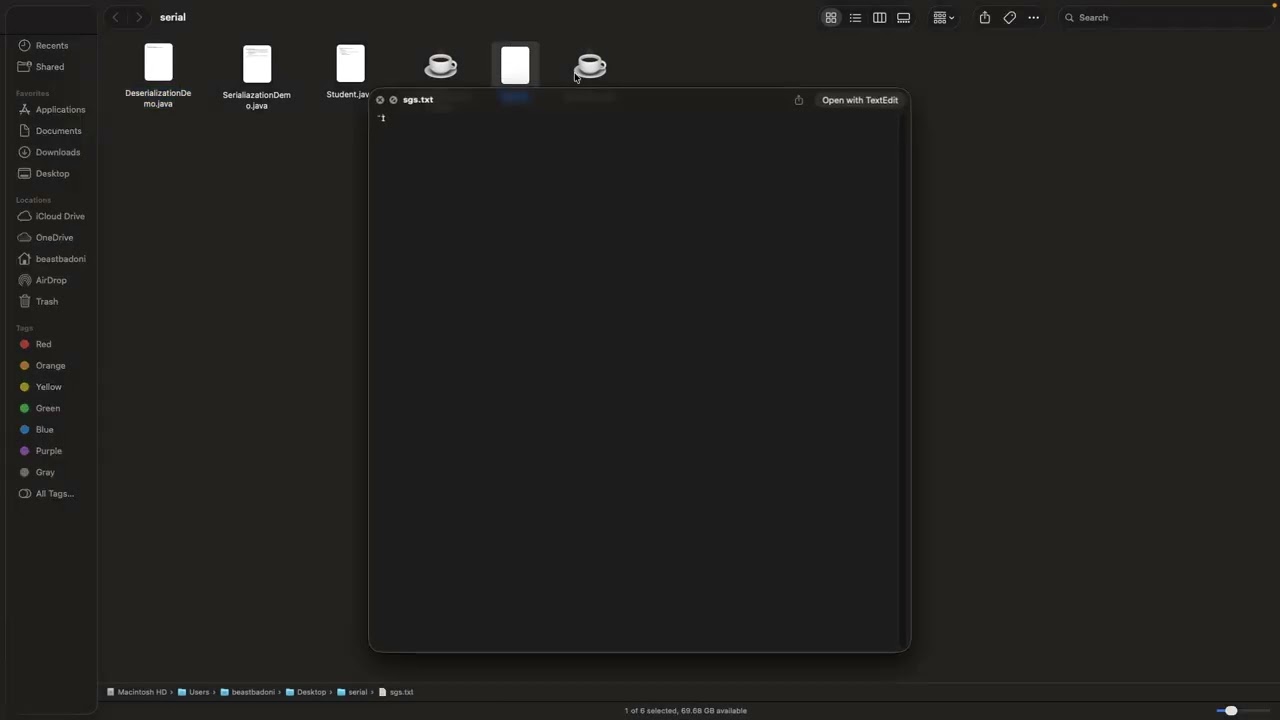This screenshot has height=720, width=1280.
Task: Switch Finder to list view
Action: pyautogui.click(x=855, y=17)
